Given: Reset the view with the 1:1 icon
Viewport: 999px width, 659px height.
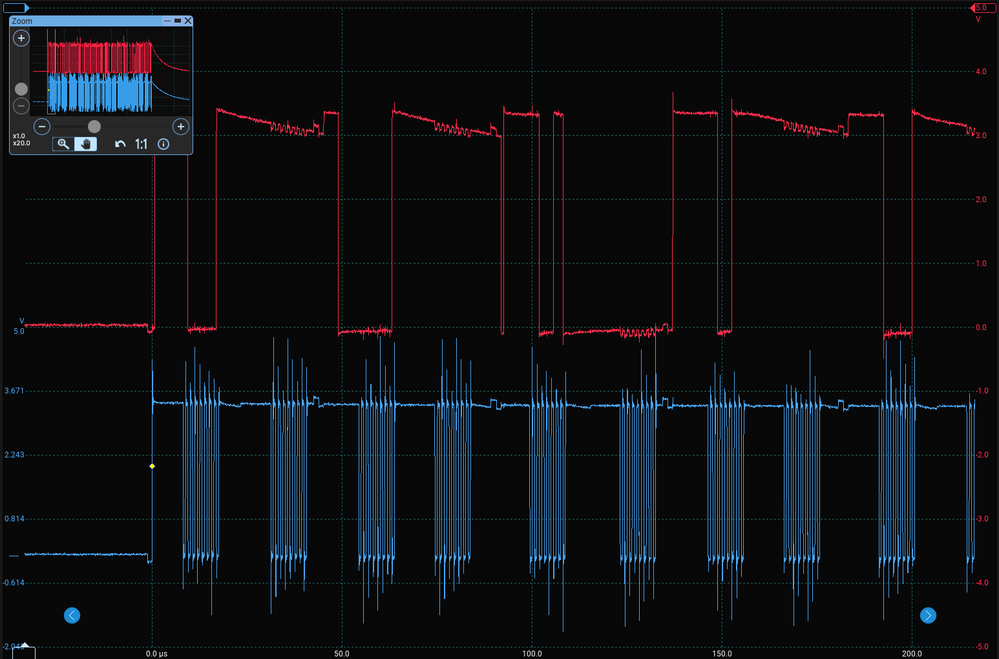Looking at the screenshot, I should pos(142,143).
